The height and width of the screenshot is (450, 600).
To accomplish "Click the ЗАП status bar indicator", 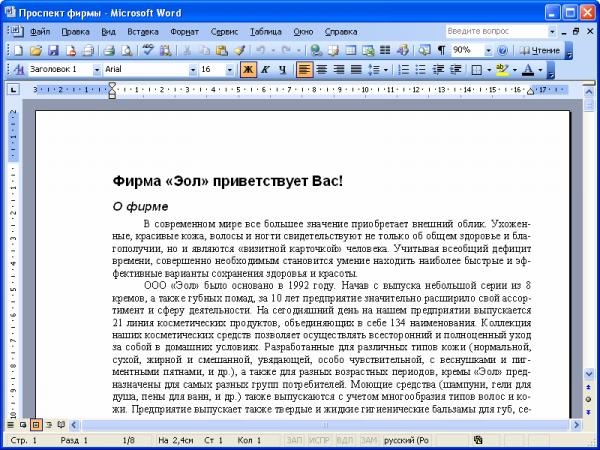I will click(295, 440).
